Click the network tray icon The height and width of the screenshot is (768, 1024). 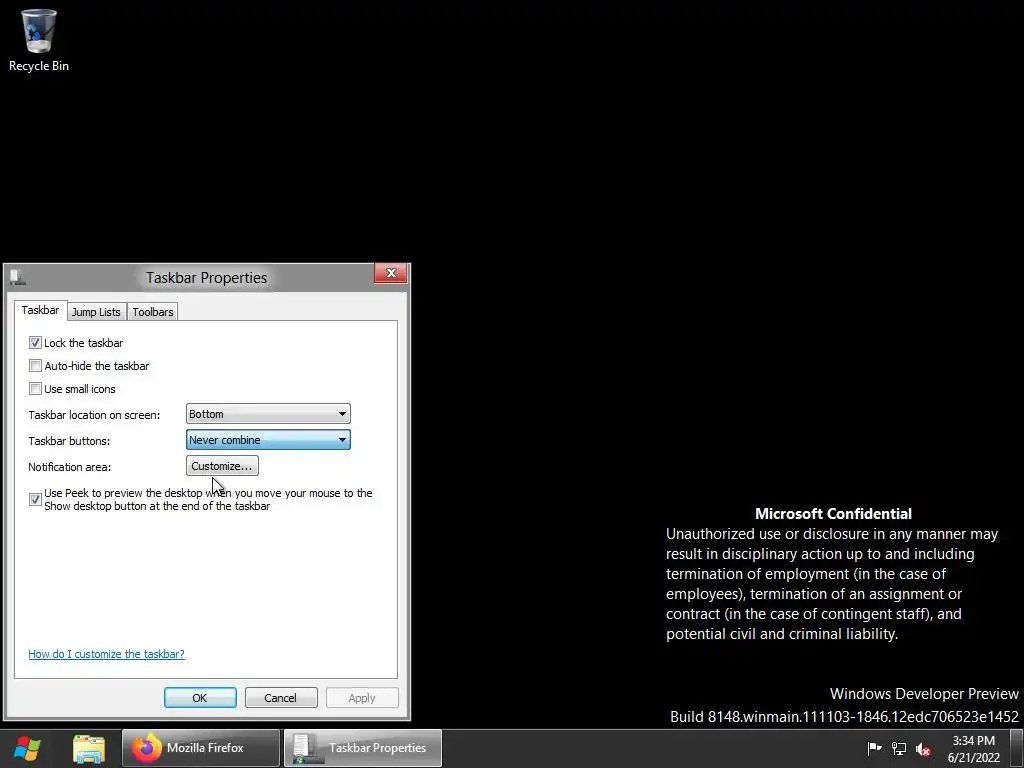pyautogui.click(x=899, y=748)
